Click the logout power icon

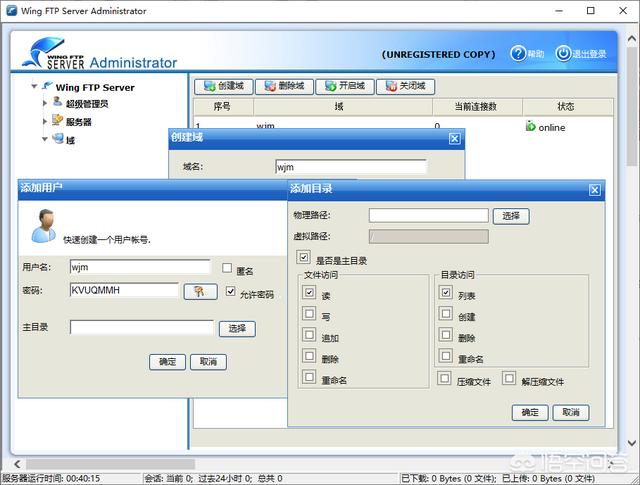click(563, 53)
